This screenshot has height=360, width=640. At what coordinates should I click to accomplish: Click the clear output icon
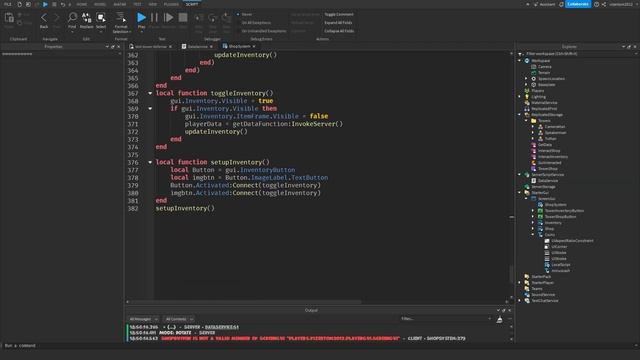(x=499, y=320)
